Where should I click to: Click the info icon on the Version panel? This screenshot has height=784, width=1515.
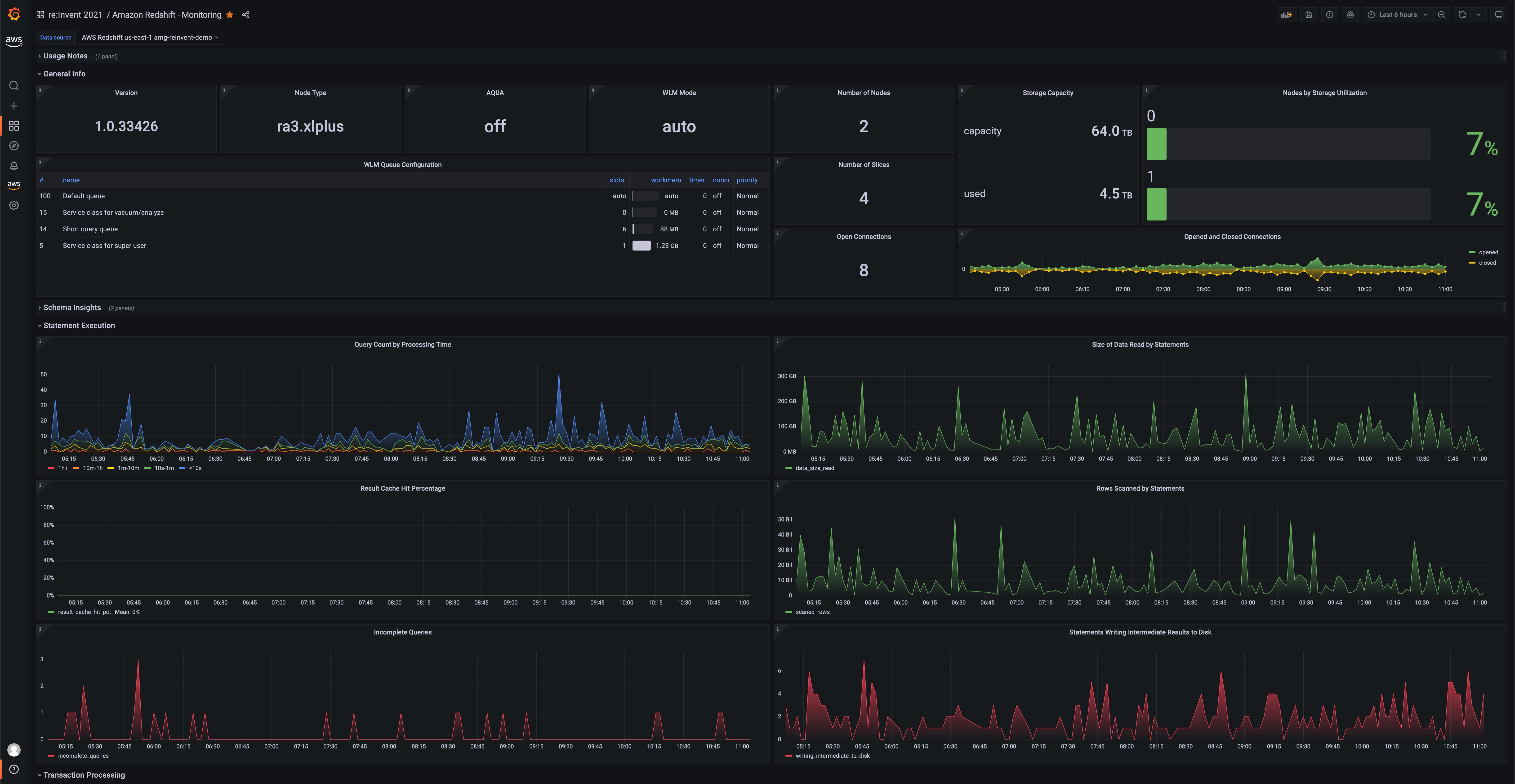[40, 90]
